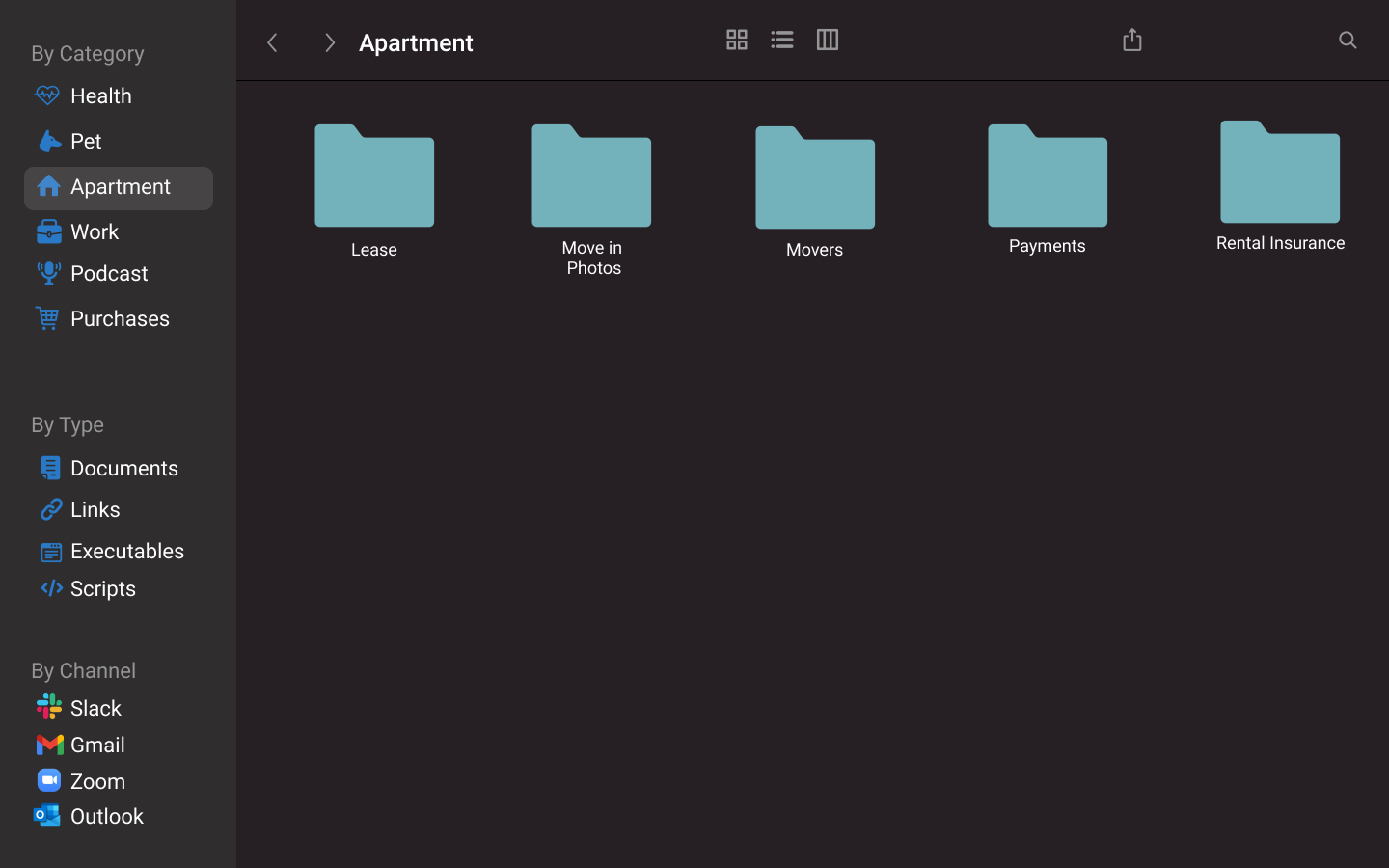Screen dimensions: 1389x868
Task: Click the Slack logo icon
Action: 49,707
